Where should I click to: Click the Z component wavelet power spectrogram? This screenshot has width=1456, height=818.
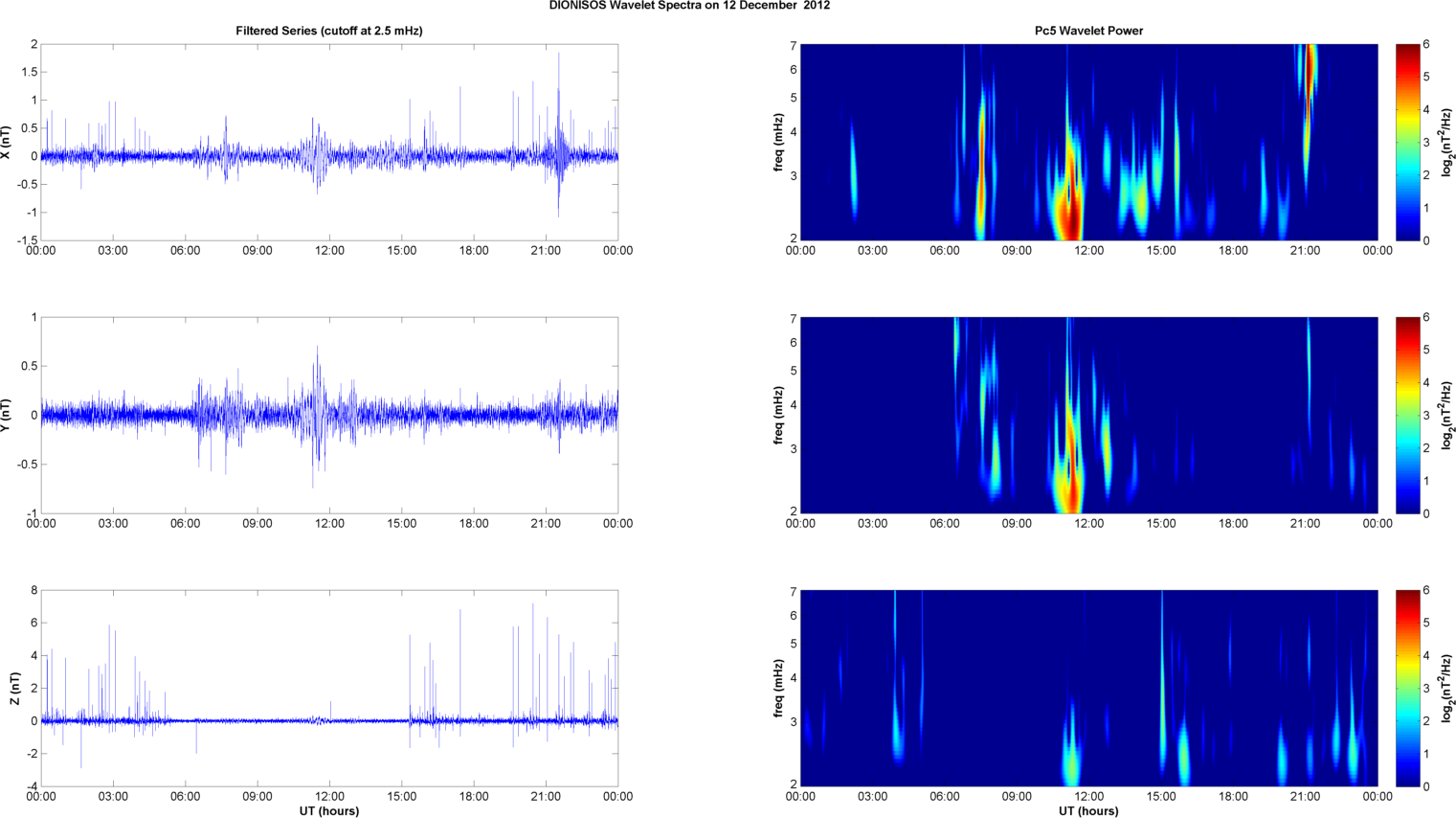[x=1088, y=688]
